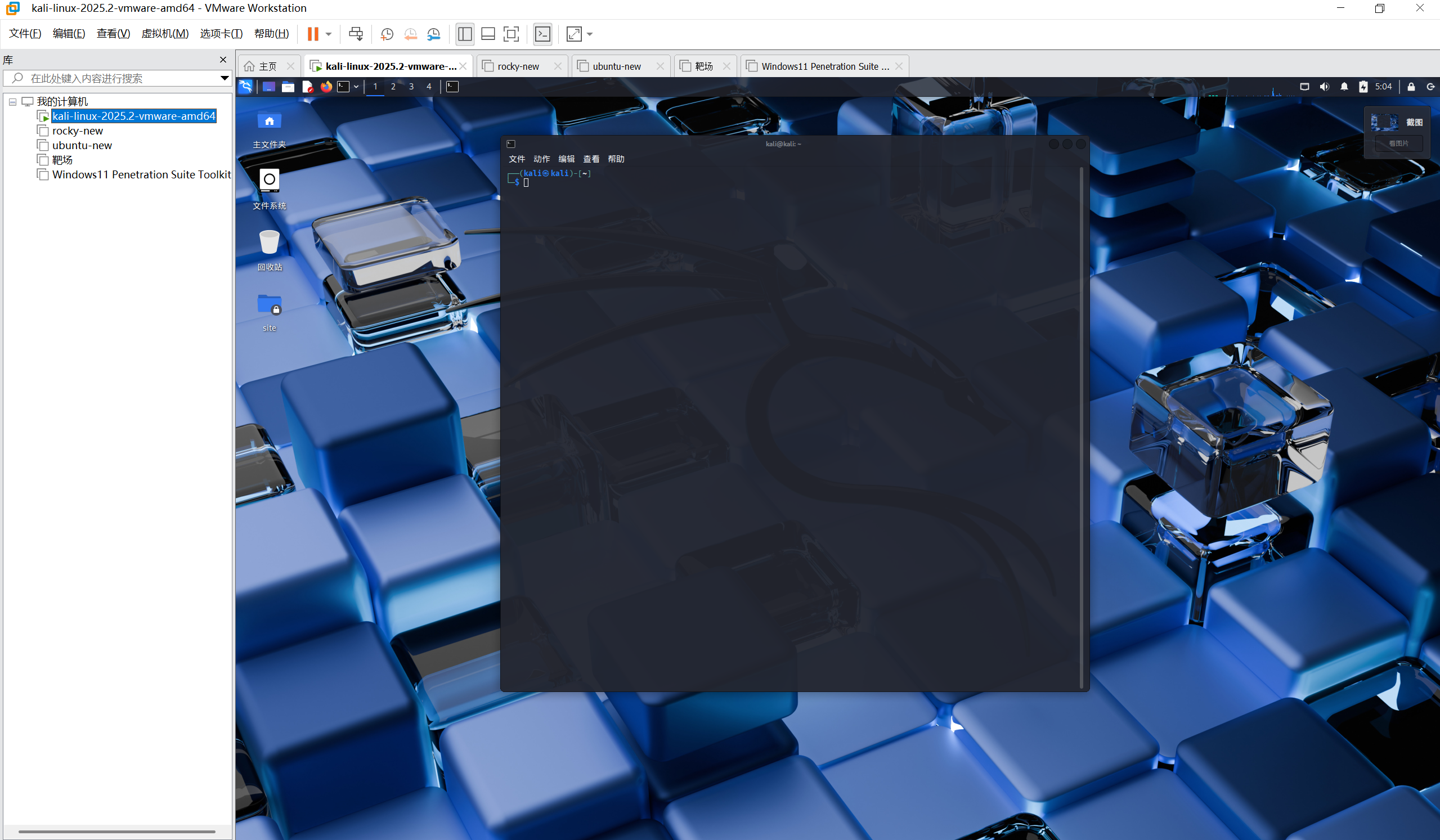1440x840 pixels.
Task: Click the log out icon
Action: click(x=1430, y=87)
